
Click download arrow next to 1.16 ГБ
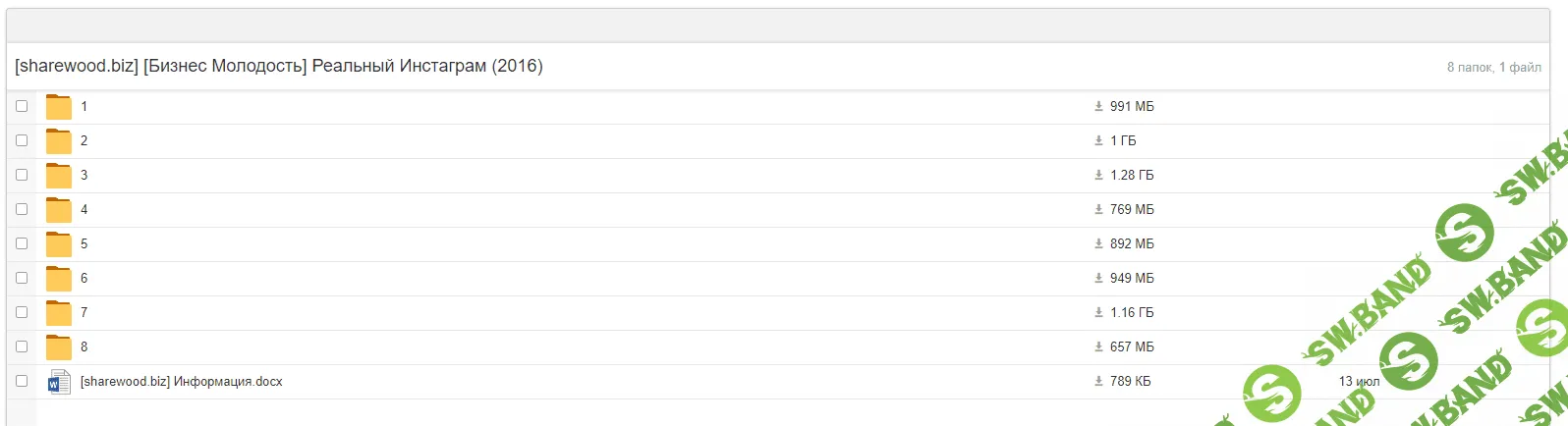coord(1098,312)
